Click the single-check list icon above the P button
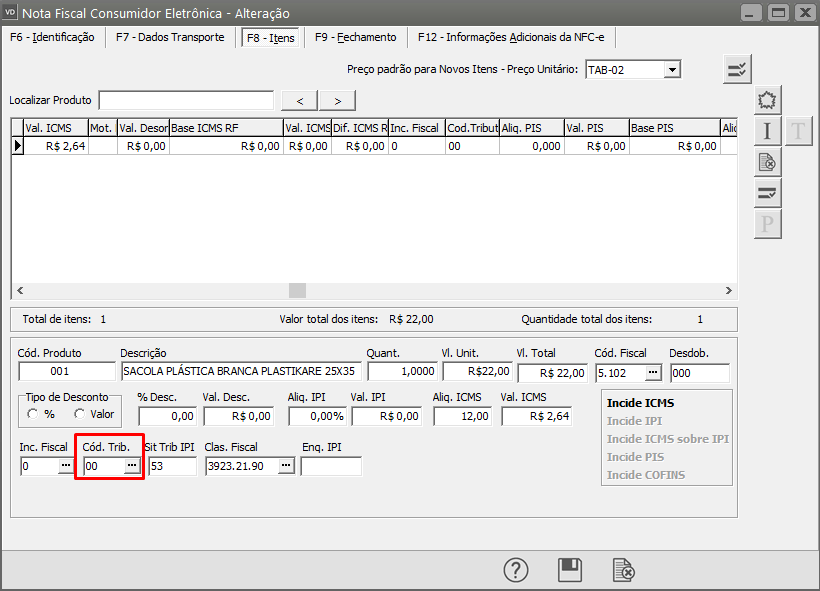This screenshot has width=820, height=591. (x=767, y=193)
